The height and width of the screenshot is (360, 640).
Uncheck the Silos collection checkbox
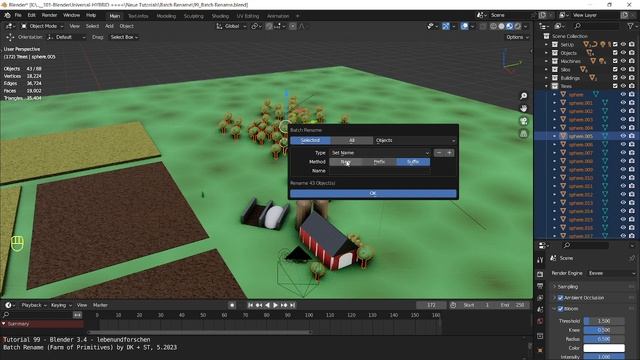(615, 69)
